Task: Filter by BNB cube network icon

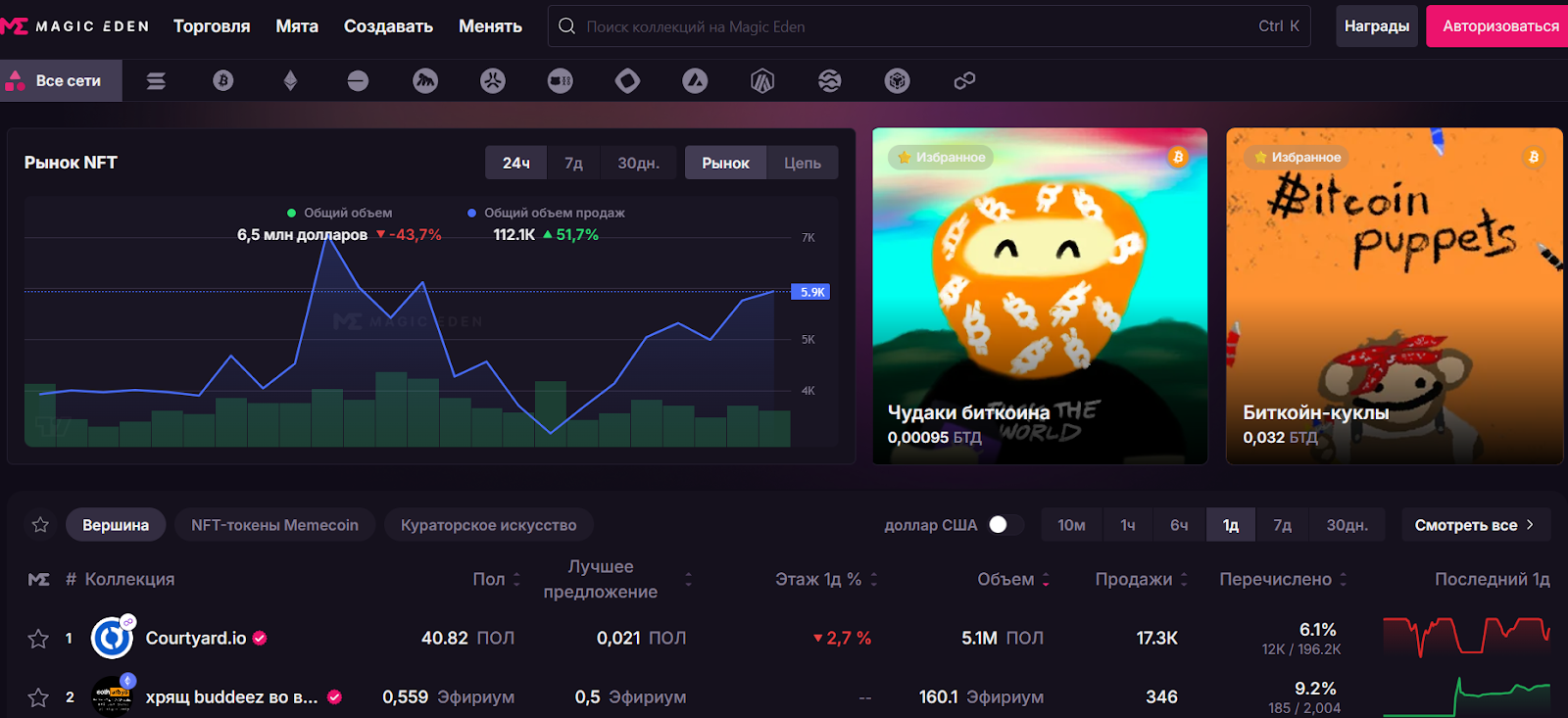Action: (898, 81)
